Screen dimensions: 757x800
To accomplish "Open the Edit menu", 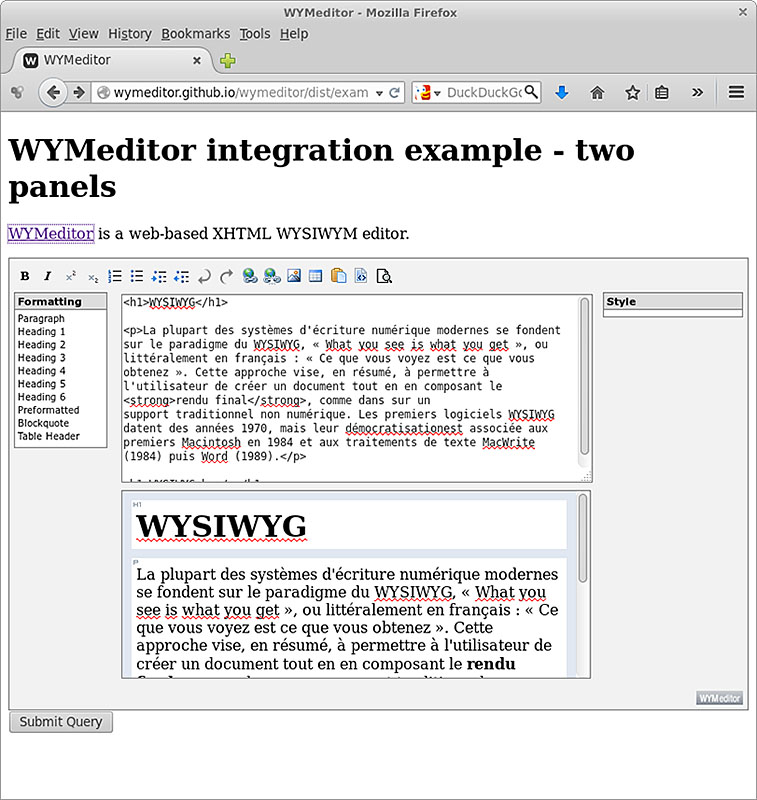I will click(x=48, y=34).
